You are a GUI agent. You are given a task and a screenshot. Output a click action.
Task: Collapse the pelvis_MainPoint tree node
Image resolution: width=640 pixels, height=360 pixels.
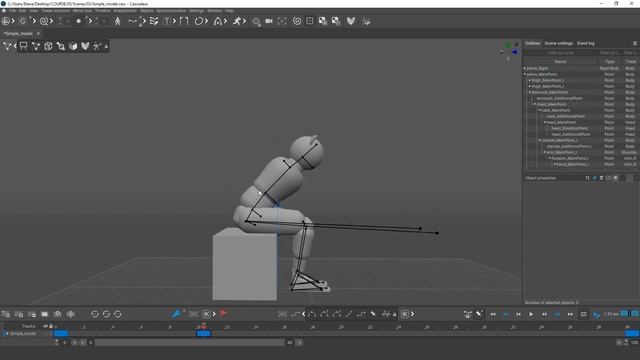(x=525, y=74)
